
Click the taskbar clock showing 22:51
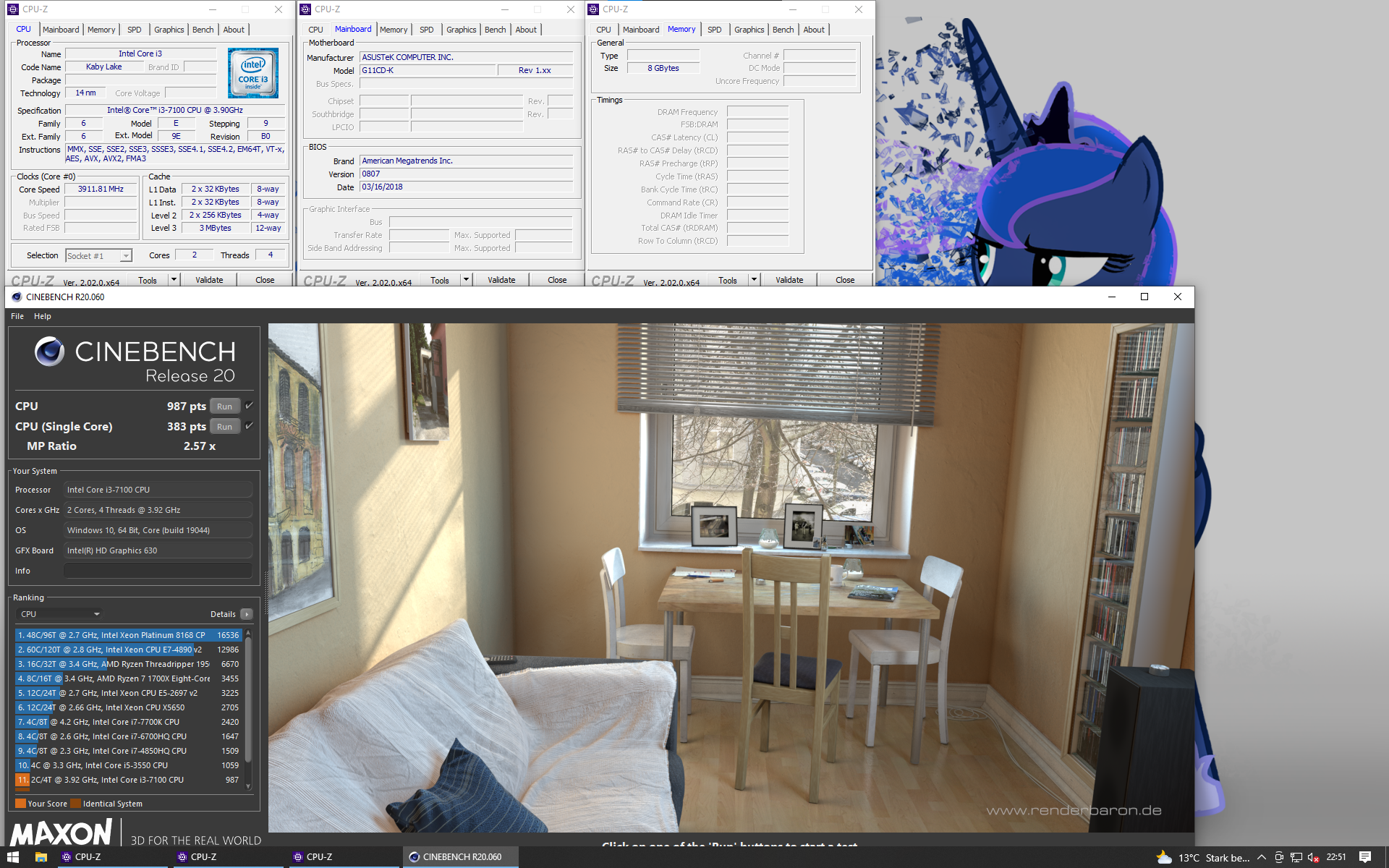1336,857
